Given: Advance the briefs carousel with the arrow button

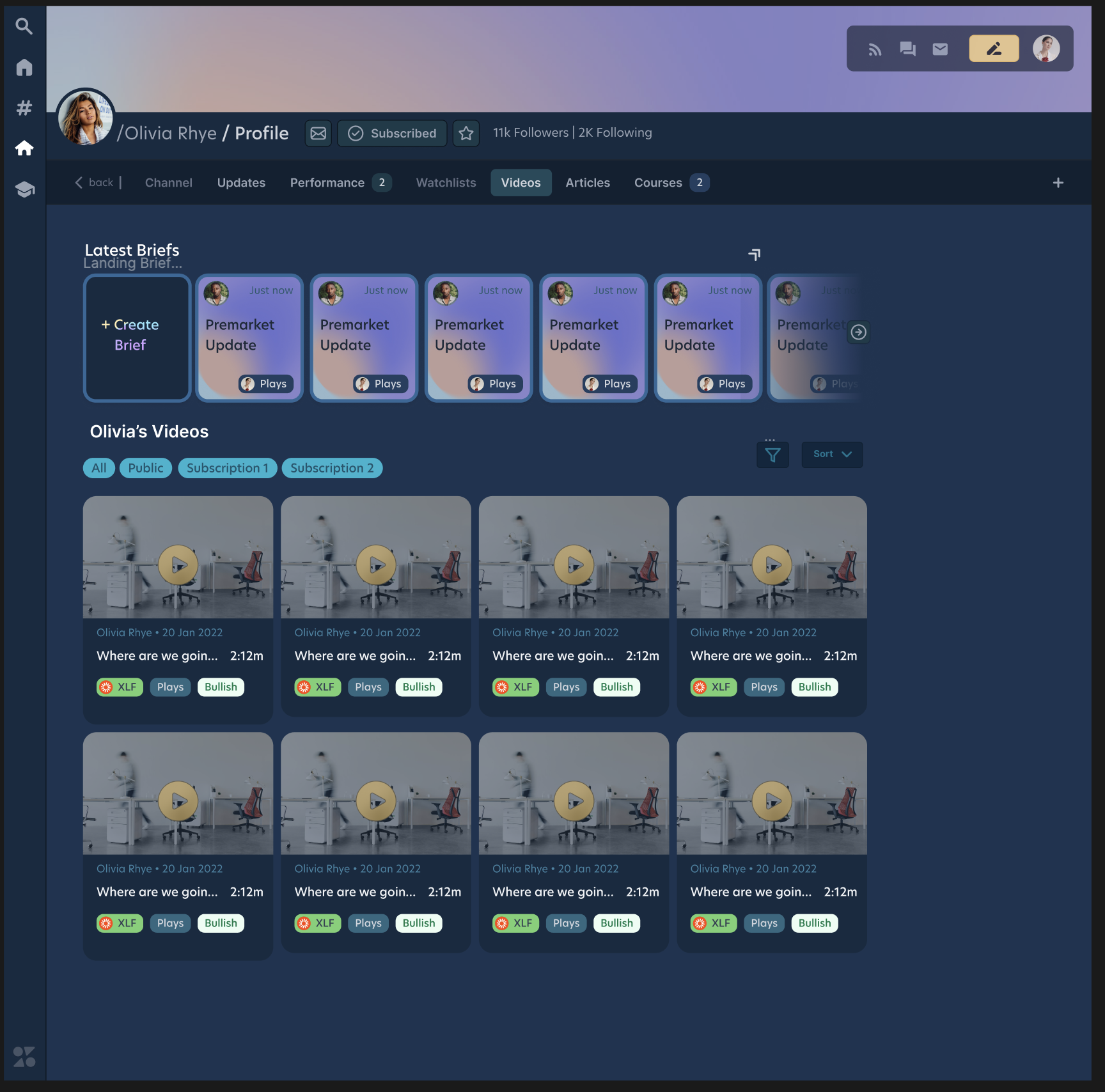Looking at the screenshot, I should tap(859, 332).
